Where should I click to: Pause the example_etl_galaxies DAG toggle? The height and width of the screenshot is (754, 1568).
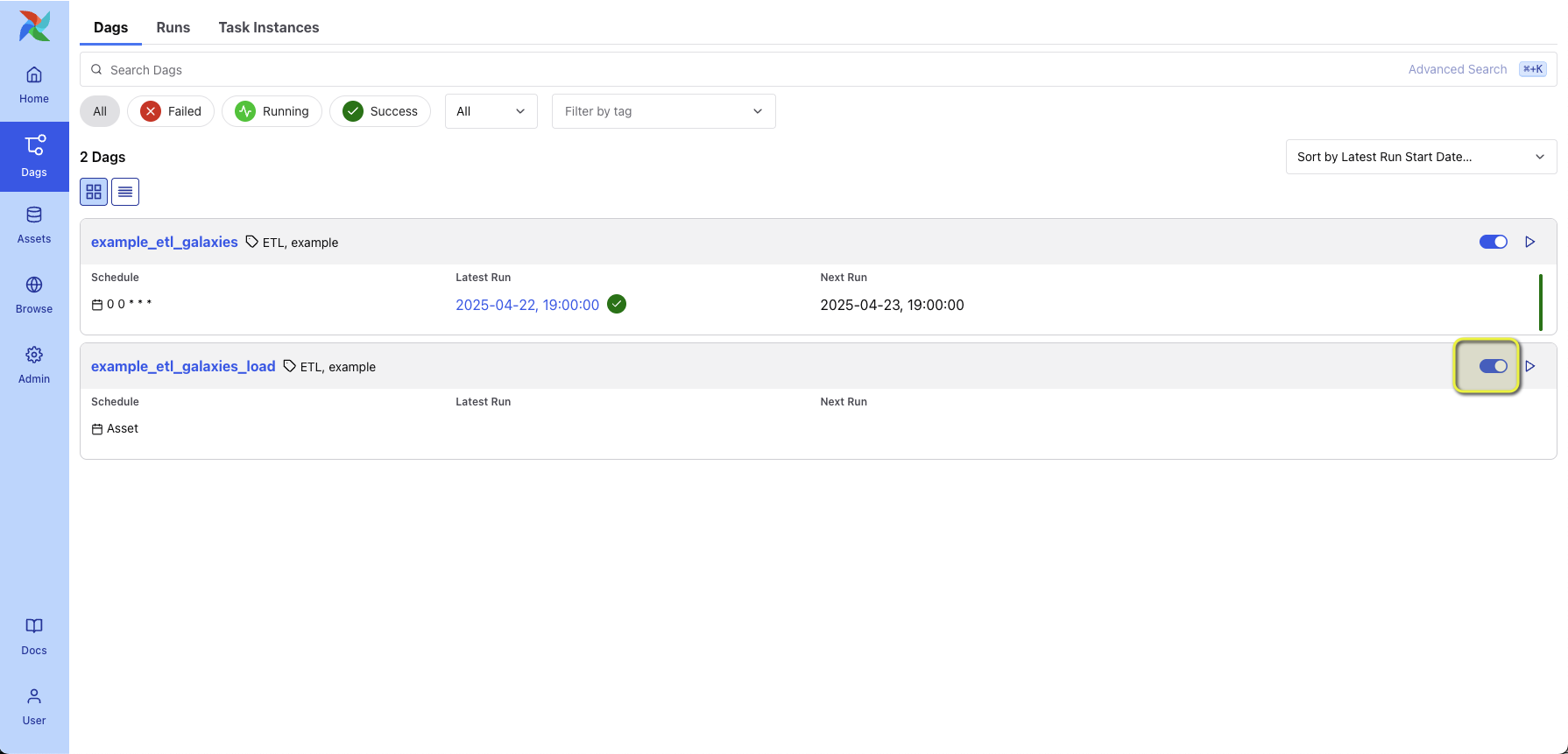point(1494,242)
